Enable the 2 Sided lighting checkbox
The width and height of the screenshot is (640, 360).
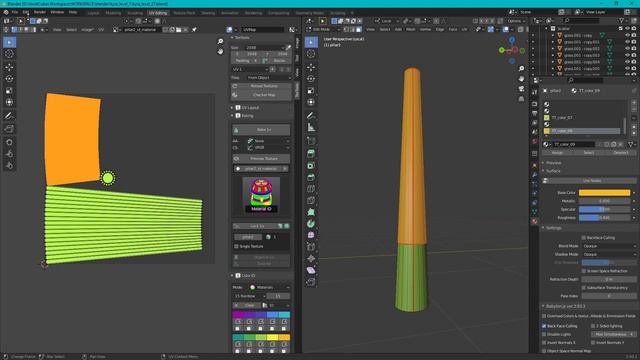tap(593, 326)
